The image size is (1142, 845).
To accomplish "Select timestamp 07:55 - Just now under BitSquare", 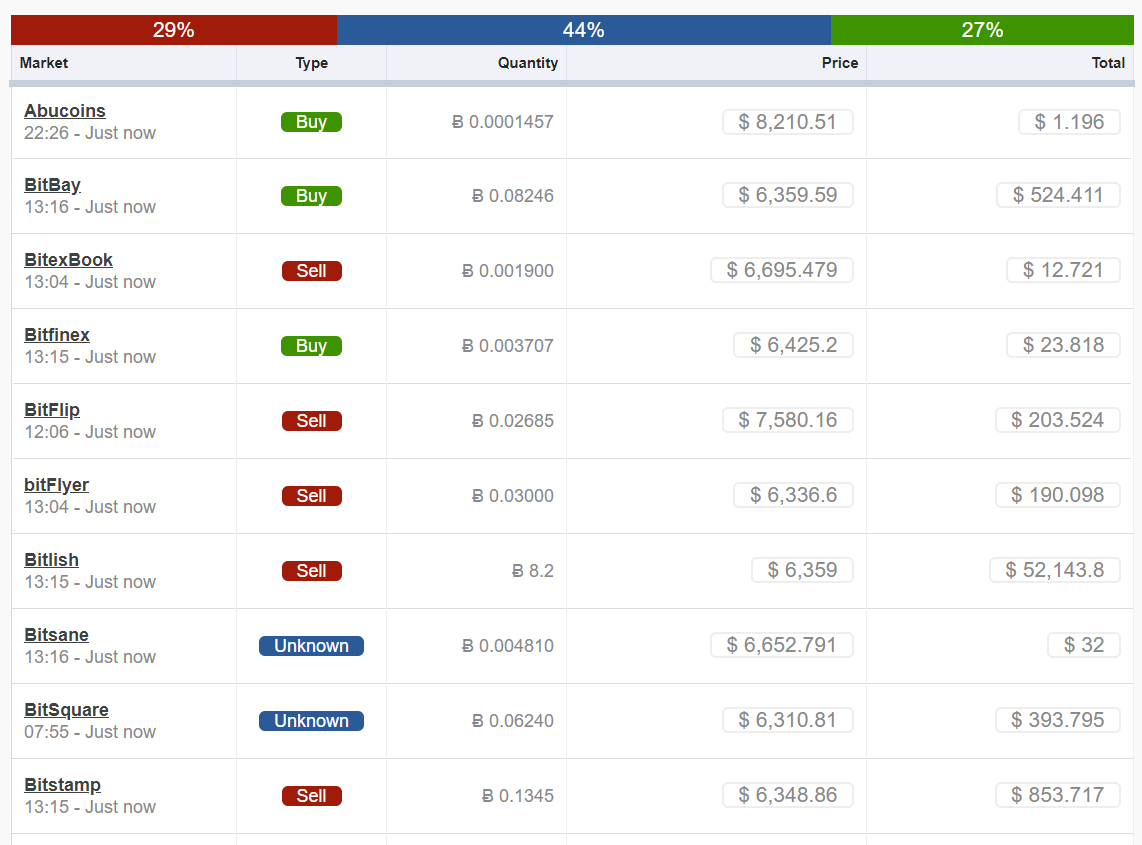I will 90,732.
